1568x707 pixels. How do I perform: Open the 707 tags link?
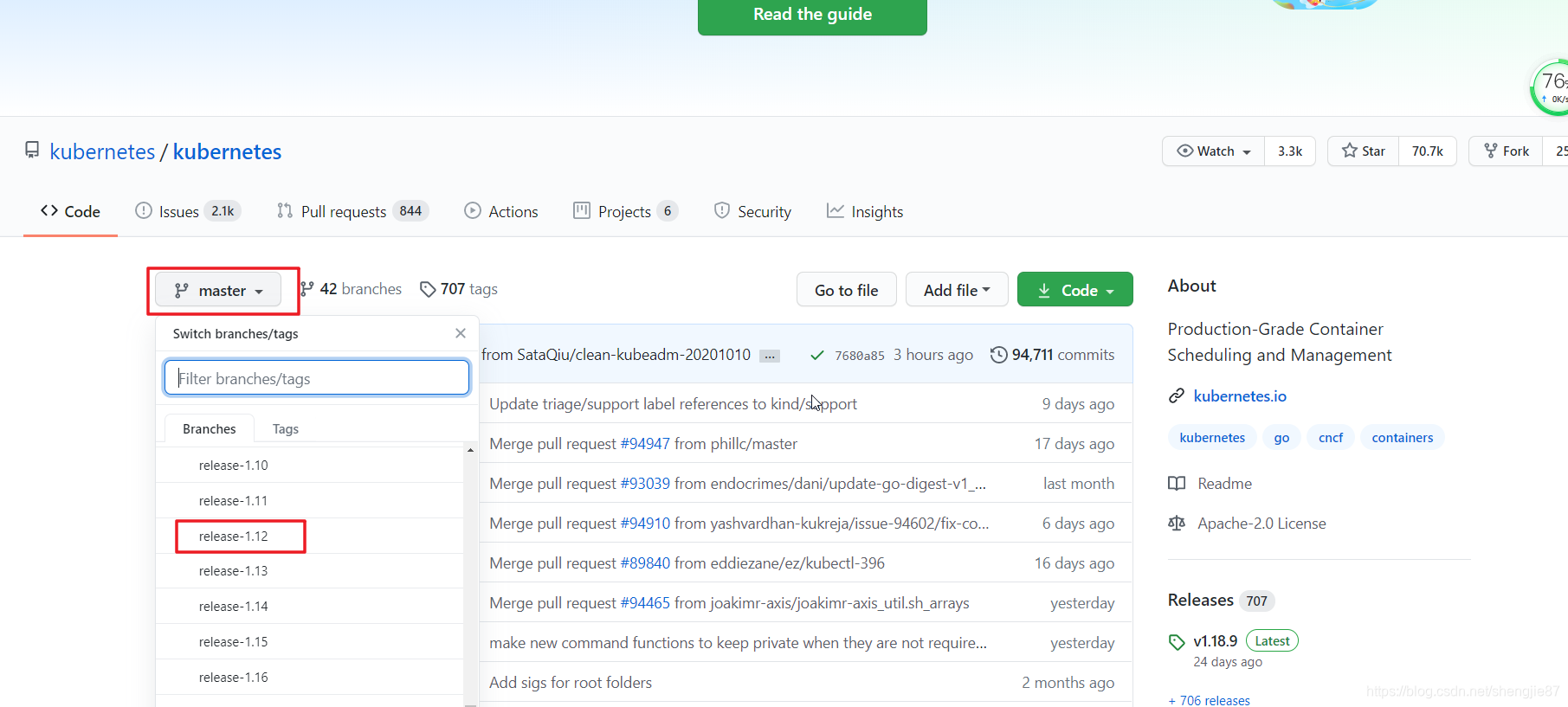coord(459,289)
